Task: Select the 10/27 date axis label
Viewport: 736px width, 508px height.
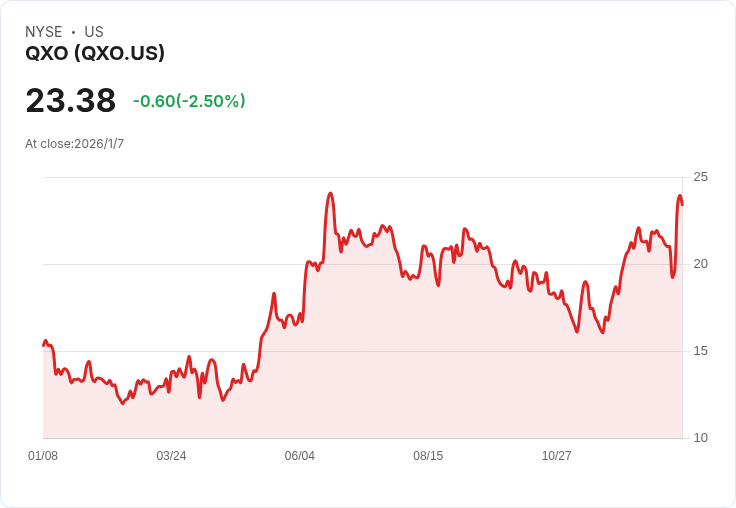Action: 557,456
